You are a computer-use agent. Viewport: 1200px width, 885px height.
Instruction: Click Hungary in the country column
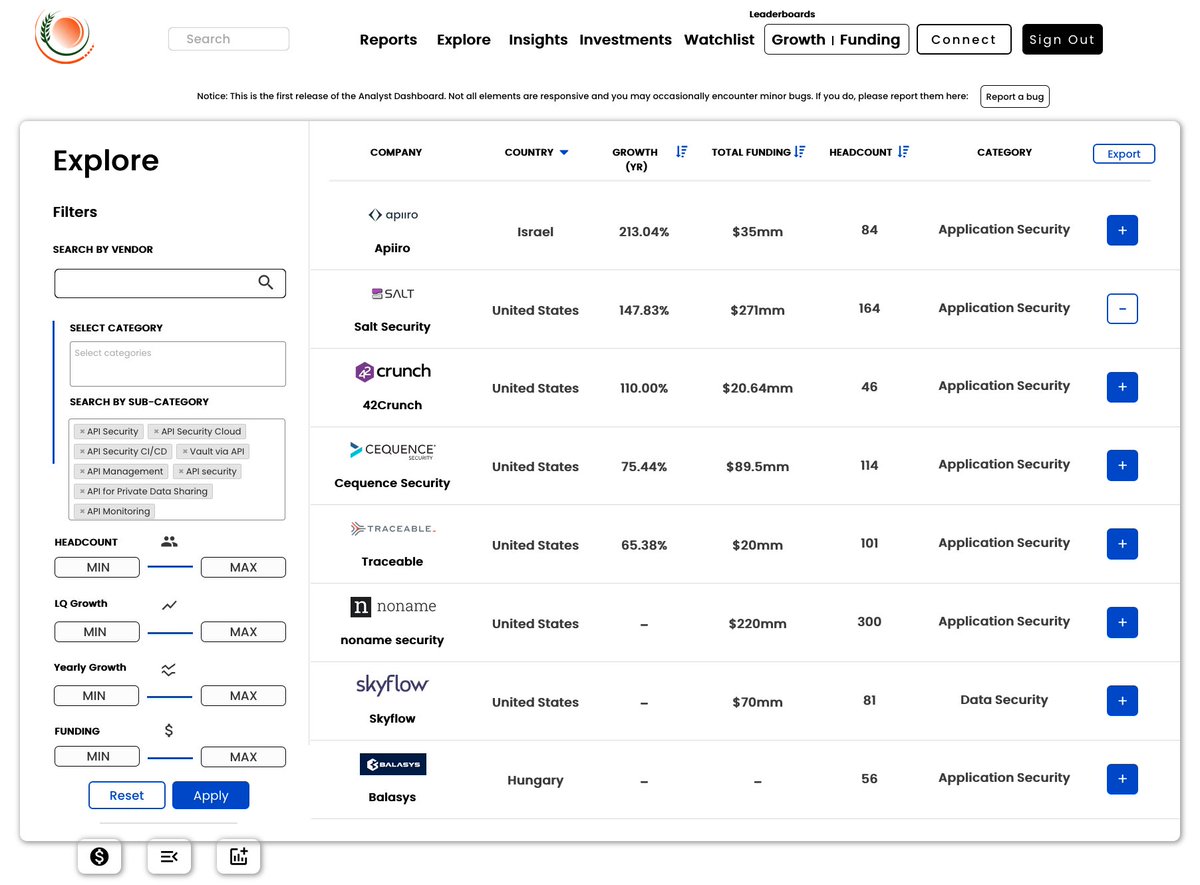(535, 781)
